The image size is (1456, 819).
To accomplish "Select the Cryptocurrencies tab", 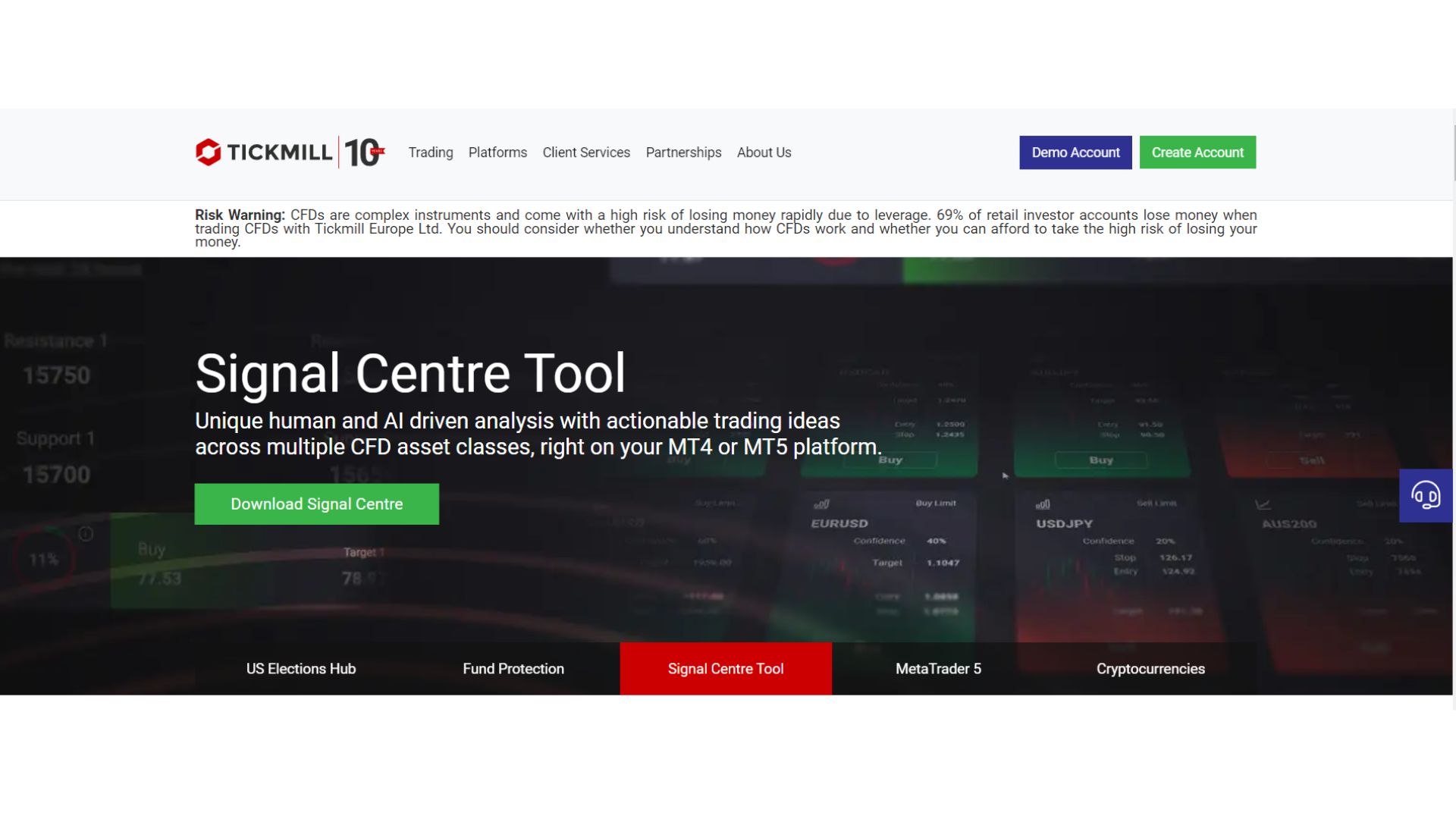I will click(x=1150, y=669).
